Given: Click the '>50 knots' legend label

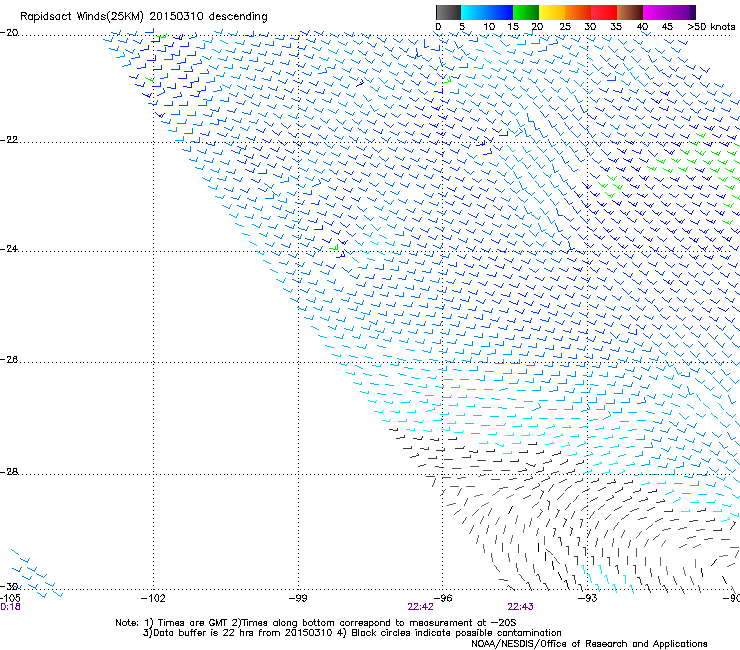Looking at the screenshot, I should (711, 26).
